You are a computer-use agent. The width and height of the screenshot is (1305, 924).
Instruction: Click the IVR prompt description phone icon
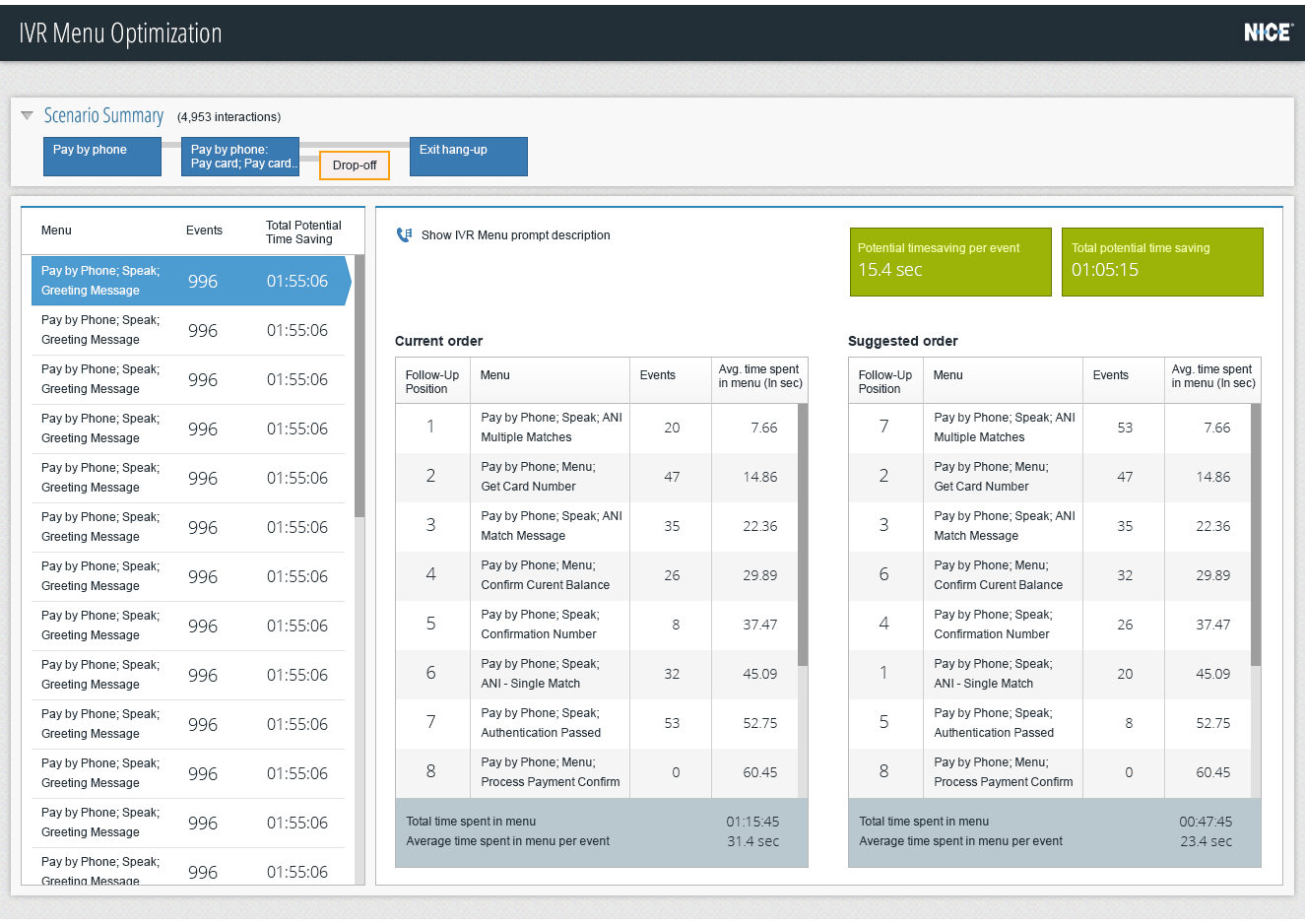click(x=404, y=235)
